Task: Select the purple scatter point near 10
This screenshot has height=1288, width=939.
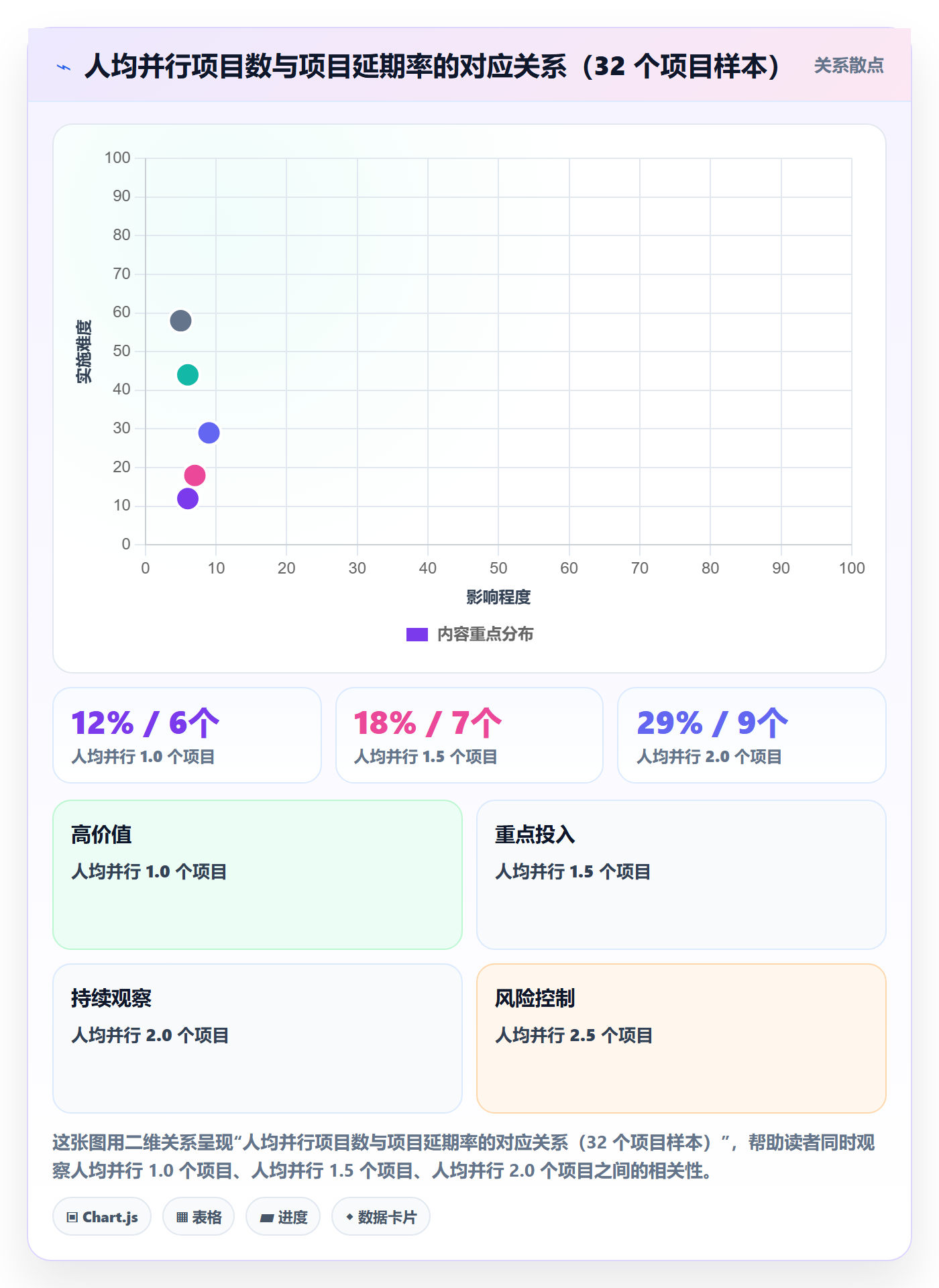Action: tap(188, 498)
